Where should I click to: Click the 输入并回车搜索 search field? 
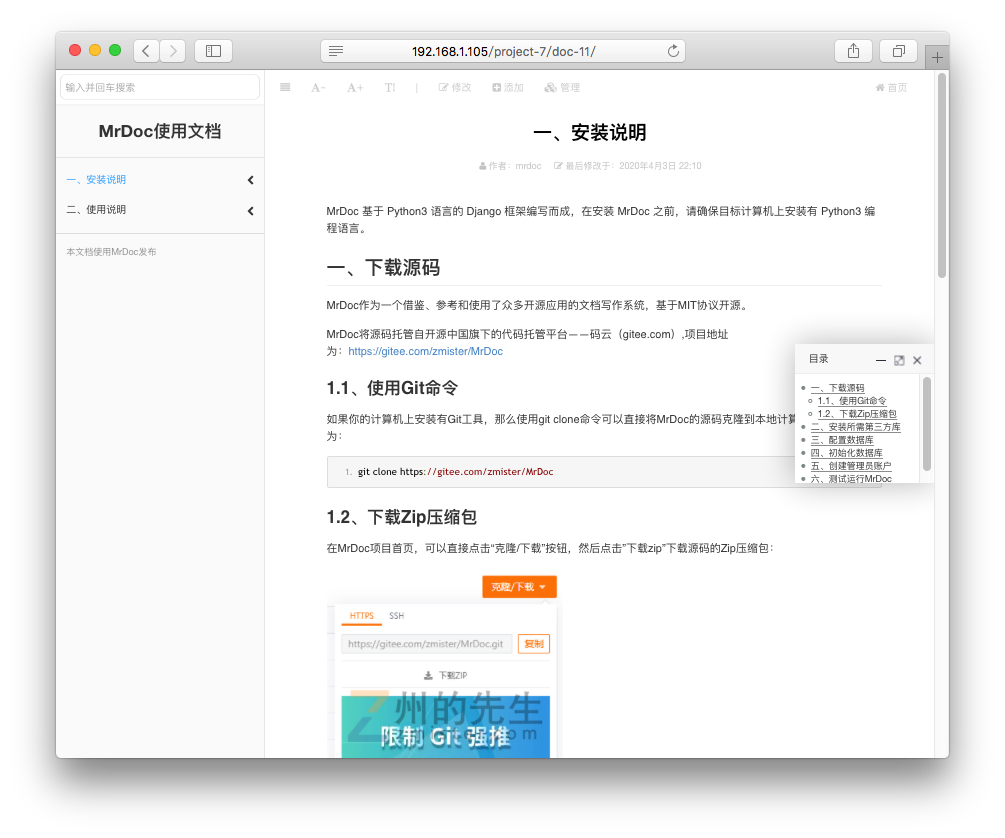pyautogui.click(x=160, y=88)
